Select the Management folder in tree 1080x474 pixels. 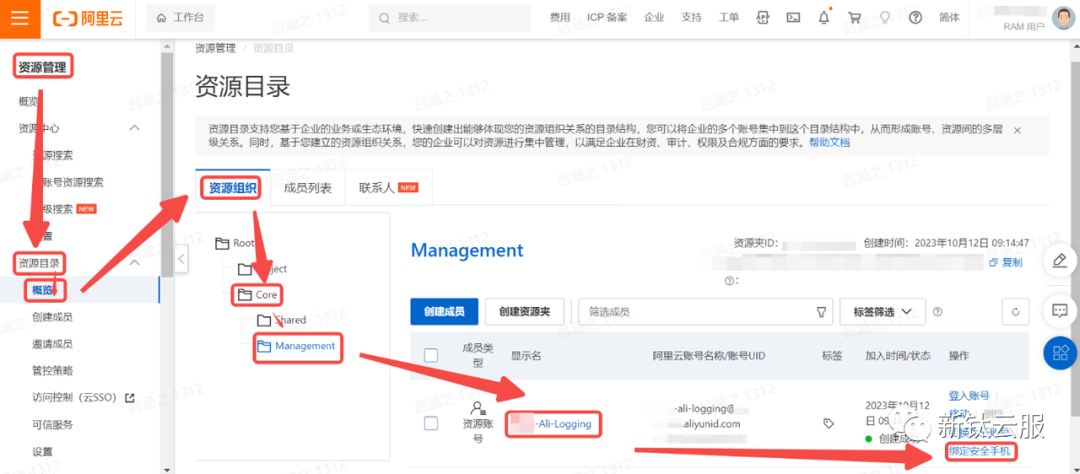[x=297, y=346]
